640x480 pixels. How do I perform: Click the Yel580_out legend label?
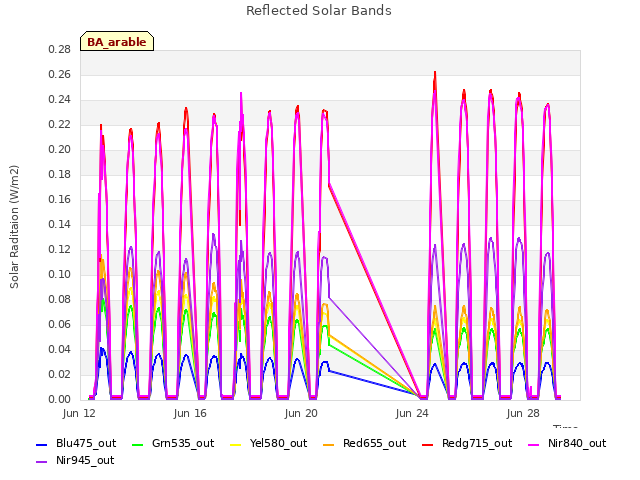point(278,443)
